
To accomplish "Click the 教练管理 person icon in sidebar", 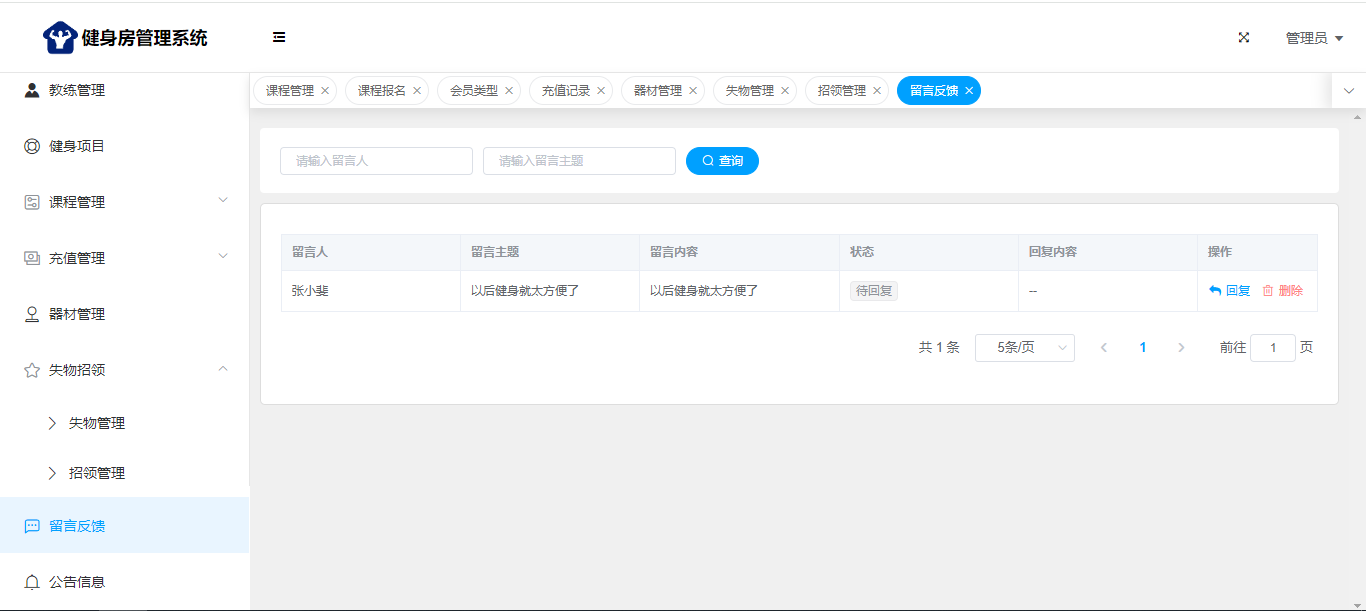I will (32, 90).
